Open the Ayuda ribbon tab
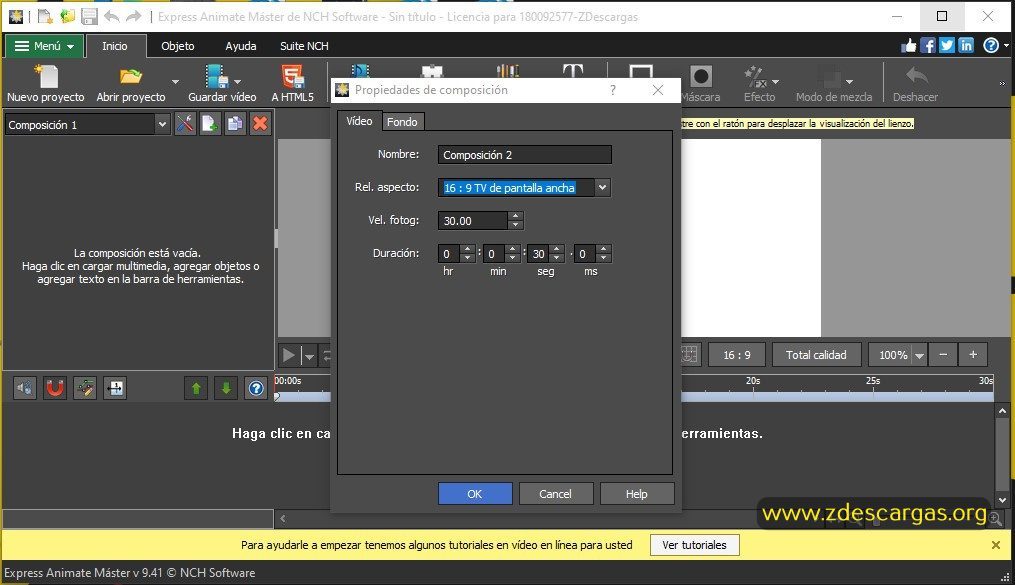Viewport: 1015px width, 585px height. point(241,46)
